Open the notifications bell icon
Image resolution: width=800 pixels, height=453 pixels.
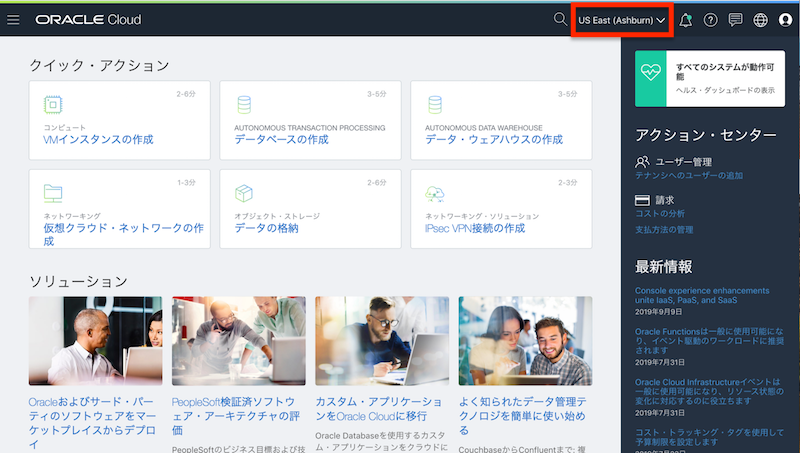tap(685, 19)
